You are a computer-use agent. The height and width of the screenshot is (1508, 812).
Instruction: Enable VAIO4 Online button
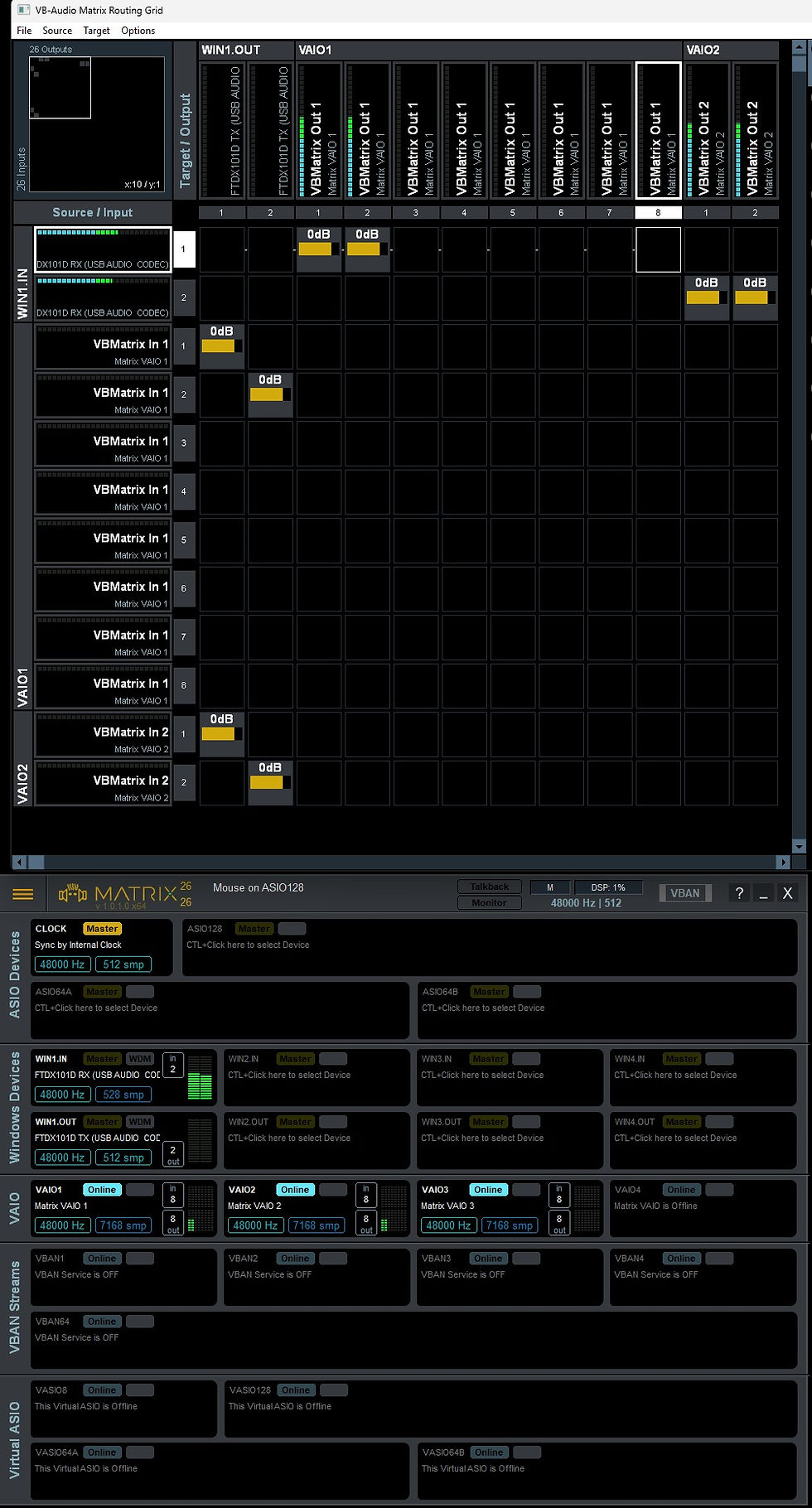tap(681, 1190)
